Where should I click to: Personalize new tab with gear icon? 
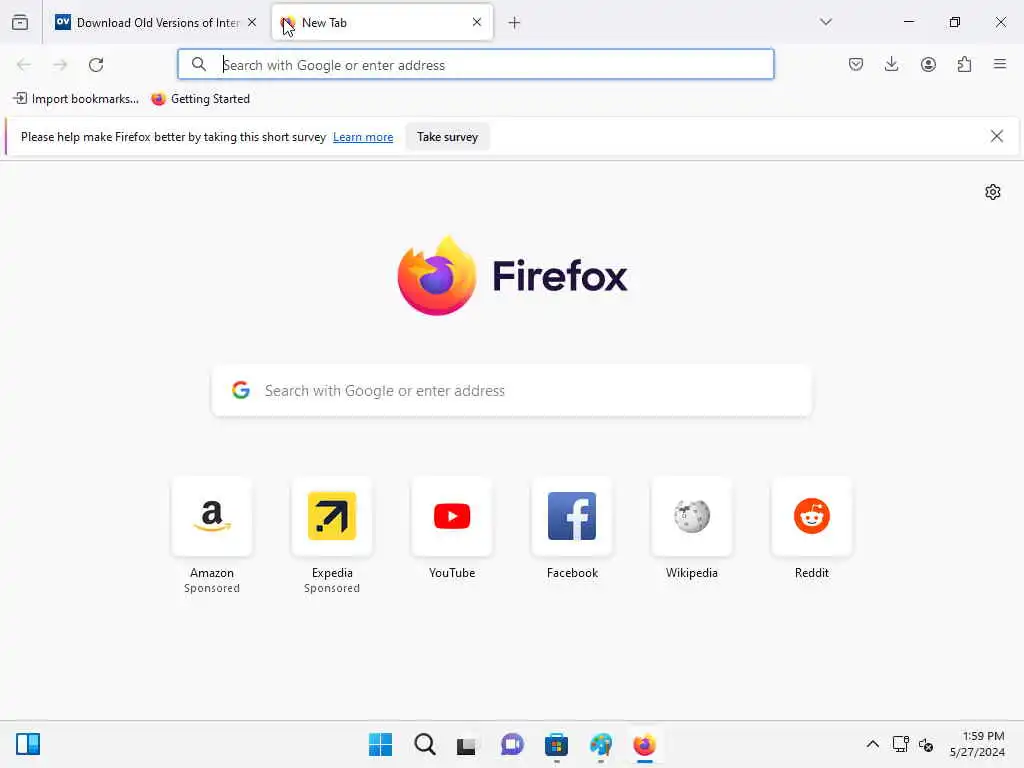tap(993, 192)
